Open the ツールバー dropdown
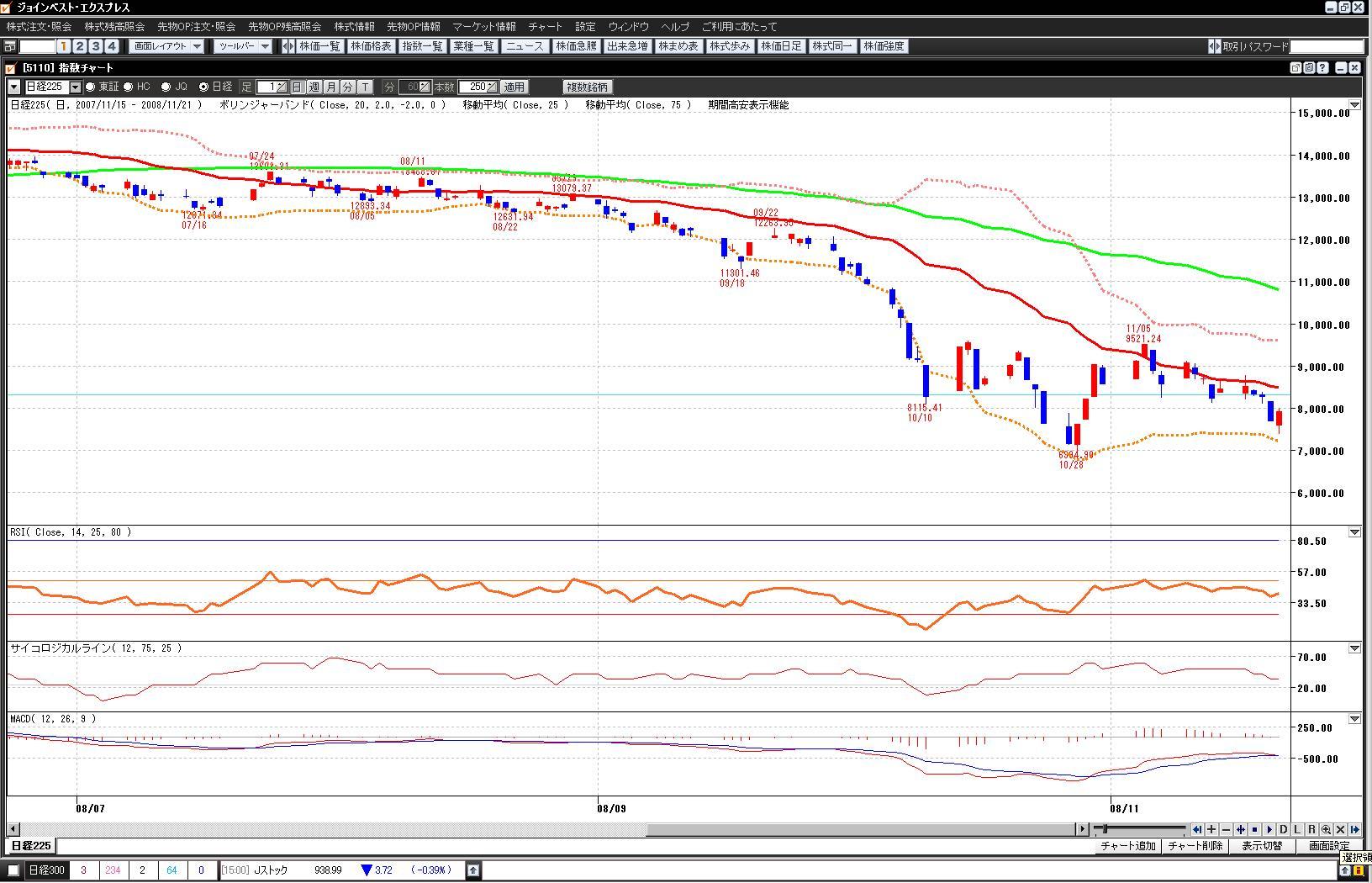 click(243, 46)
